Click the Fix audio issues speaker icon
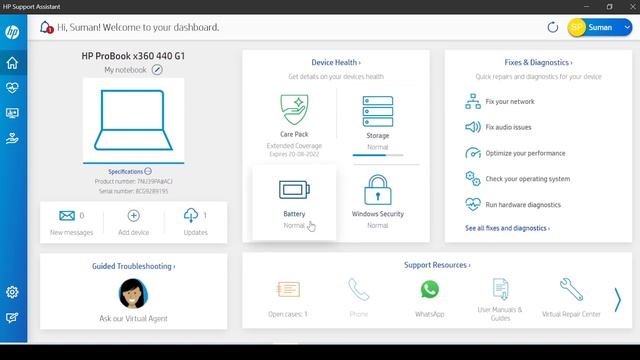 (x=473, y=127)
